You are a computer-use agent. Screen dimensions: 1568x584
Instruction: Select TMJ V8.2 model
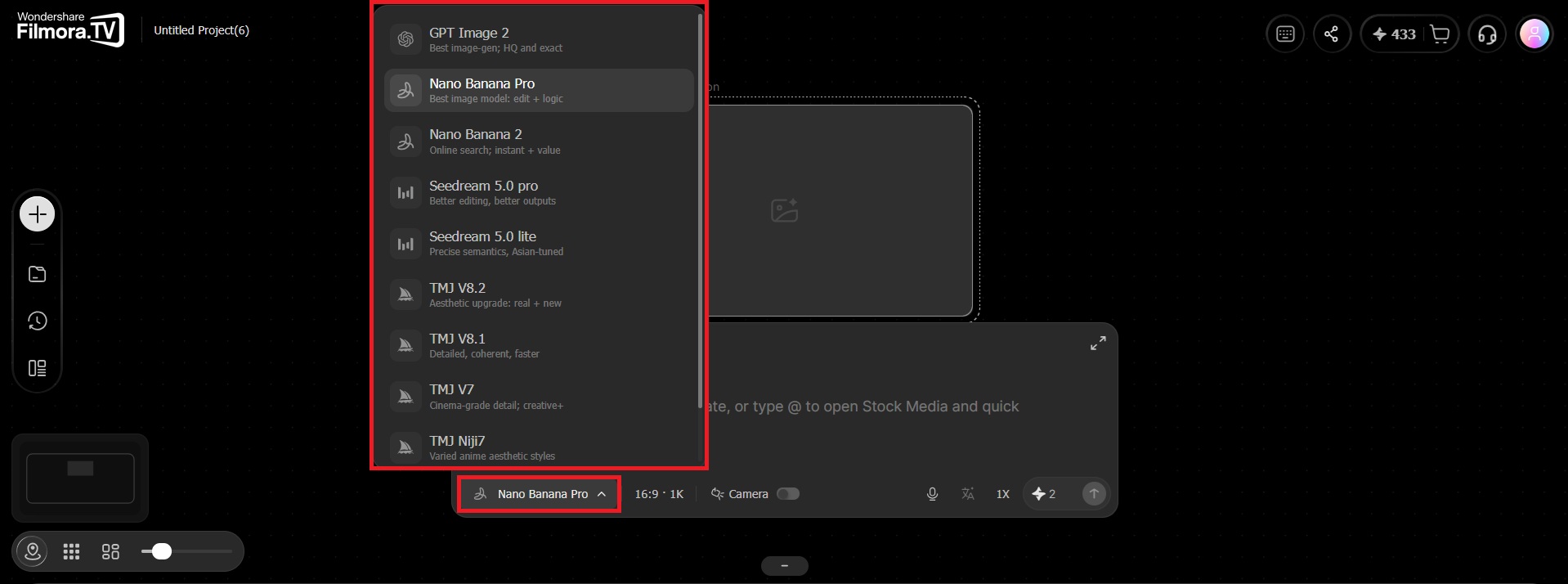tap(539, 294)
